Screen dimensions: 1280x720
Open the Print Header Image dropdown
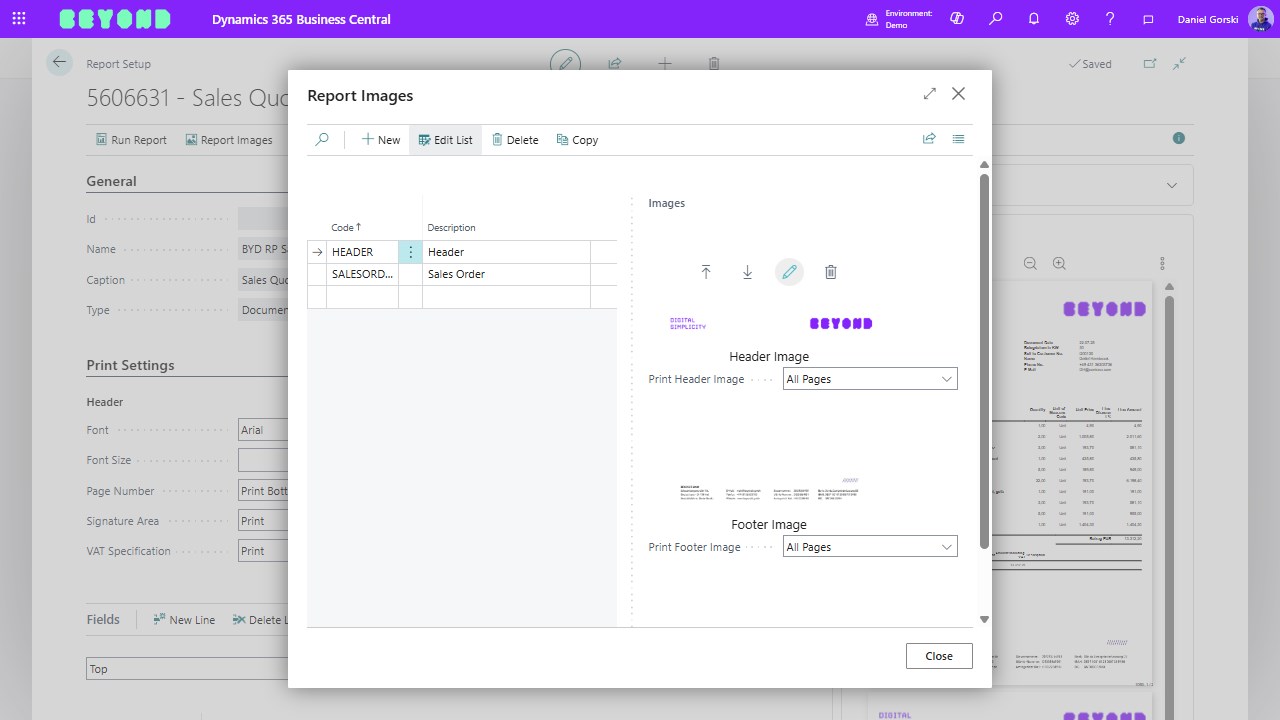(x=869, y=379)
